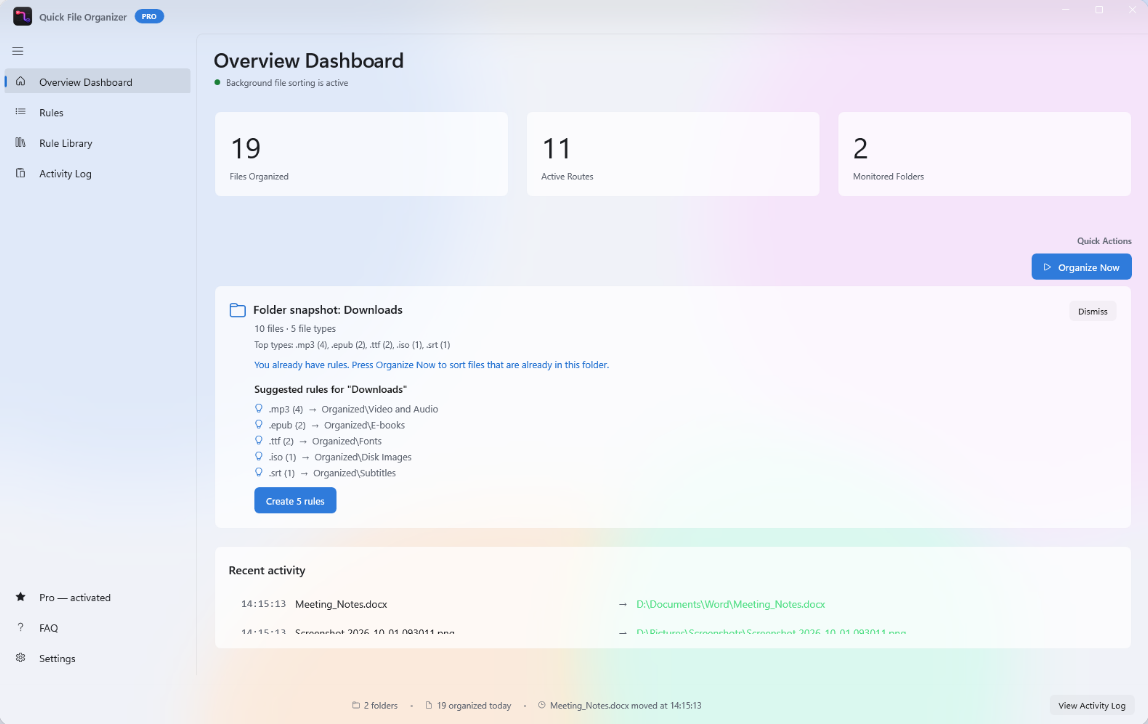
Task: Open the FAQ section
Action: point(97,627)
